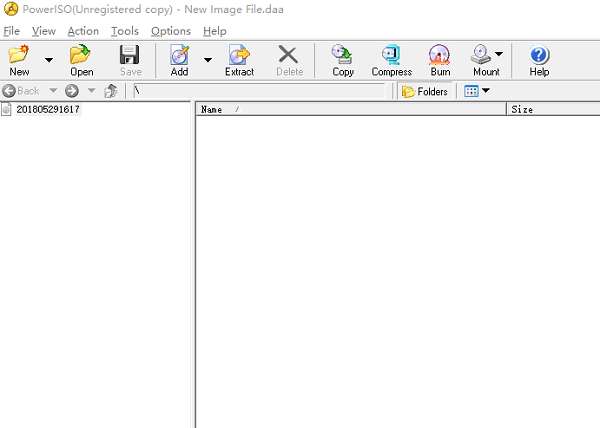Click the Forward navigation arrow icon
This screenshot has height=428, width=600.
(72, 91)
